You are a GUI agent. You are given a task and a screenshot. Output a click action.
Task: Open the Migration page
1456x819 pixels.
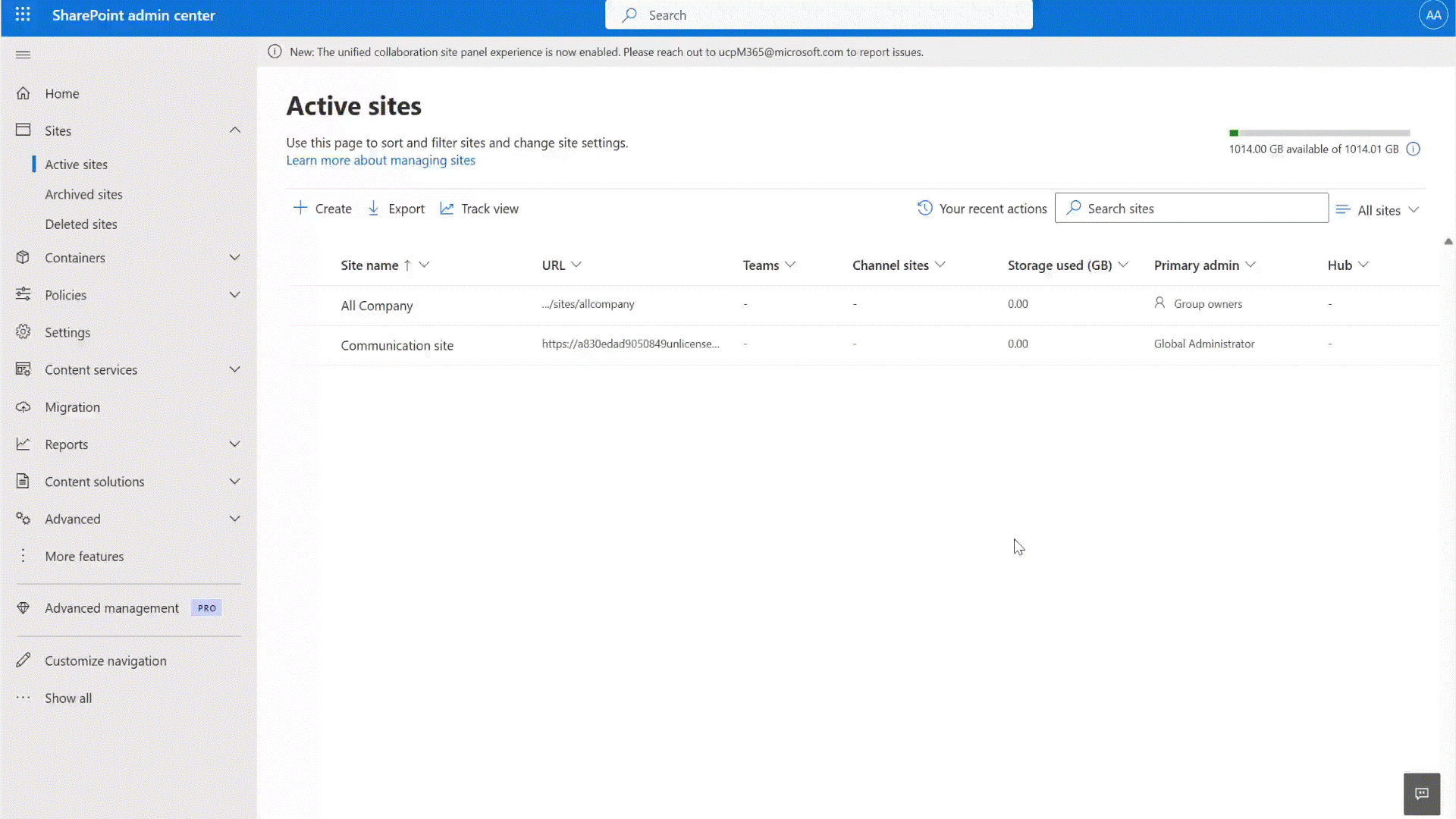[72, 407]
